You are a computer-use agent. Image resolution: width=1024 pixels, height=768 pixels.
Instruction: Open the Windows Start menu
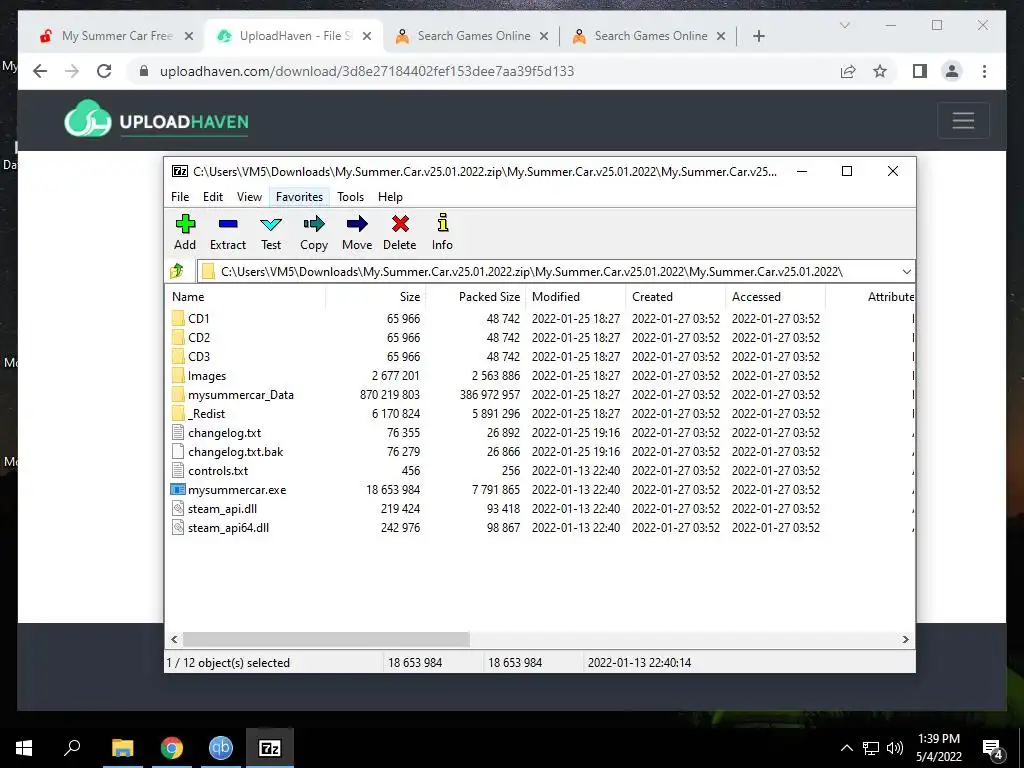tap(24, 748)
